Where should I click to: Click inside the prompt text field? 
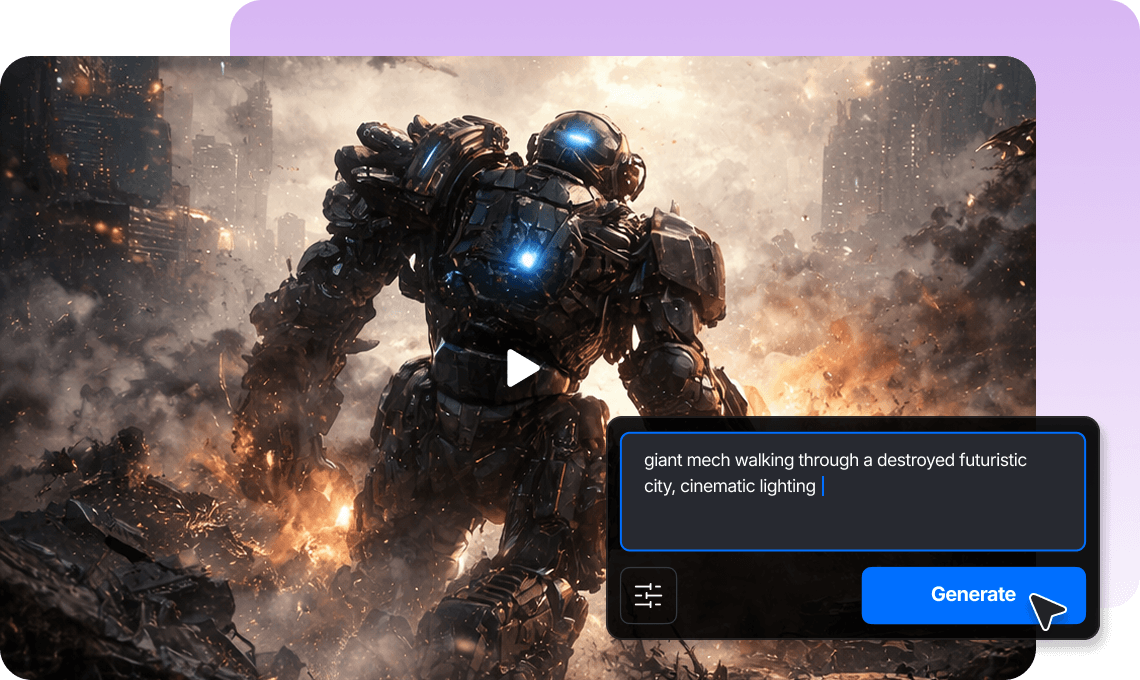click(854, 490)
